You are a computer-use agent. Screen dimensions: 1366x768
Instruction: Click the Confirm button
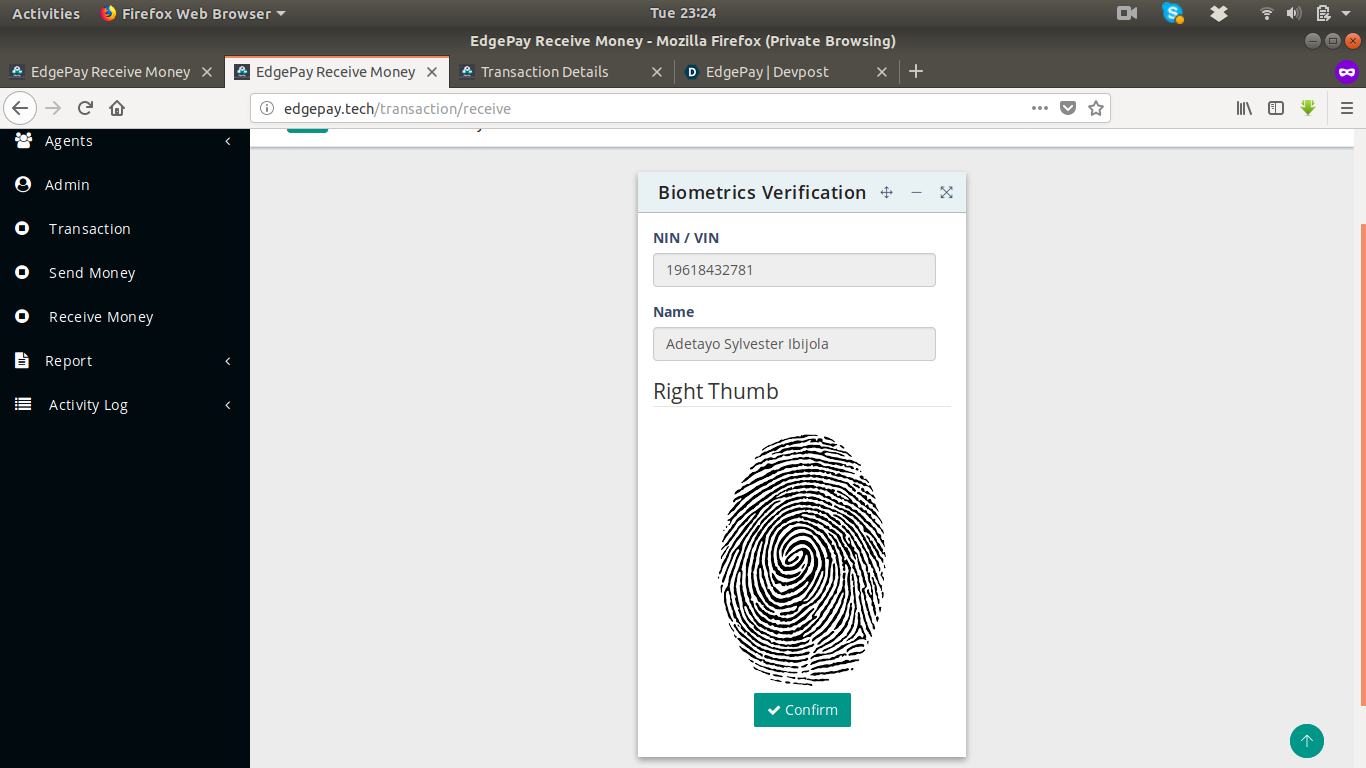(802, 710)
